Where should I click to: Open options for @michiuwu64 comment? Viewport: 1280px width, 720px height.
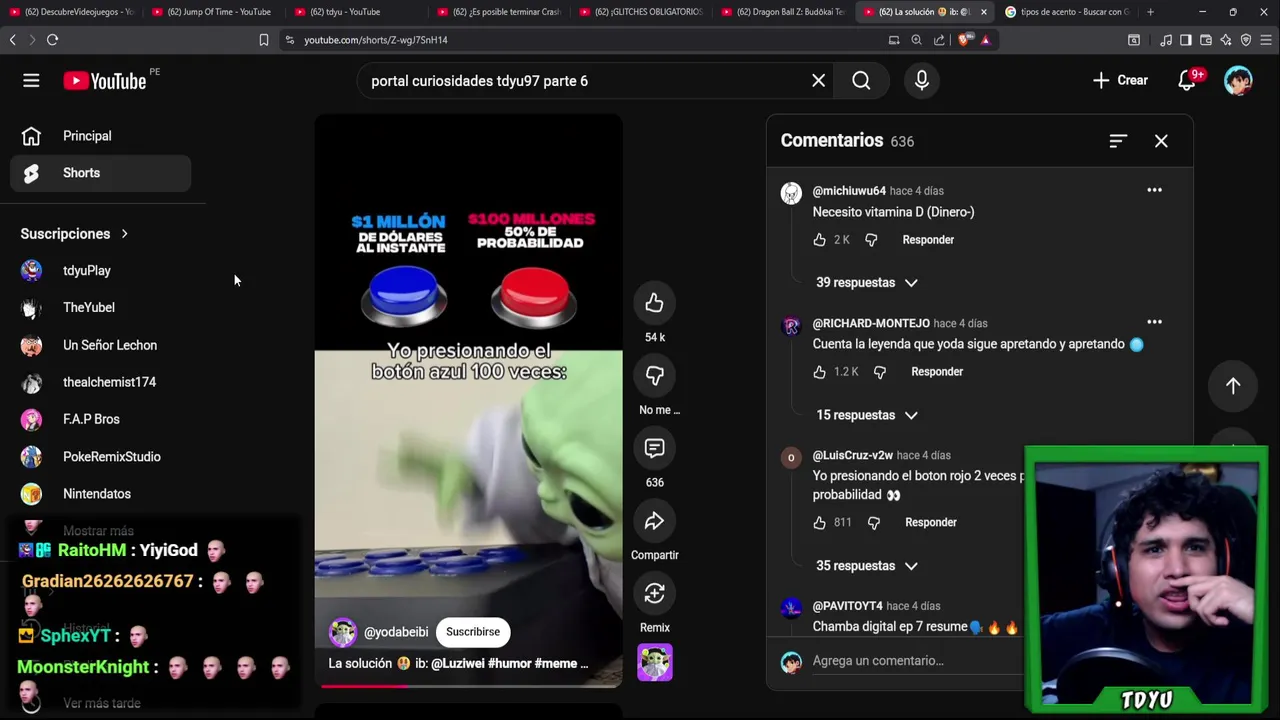[x=1154, y=190]
